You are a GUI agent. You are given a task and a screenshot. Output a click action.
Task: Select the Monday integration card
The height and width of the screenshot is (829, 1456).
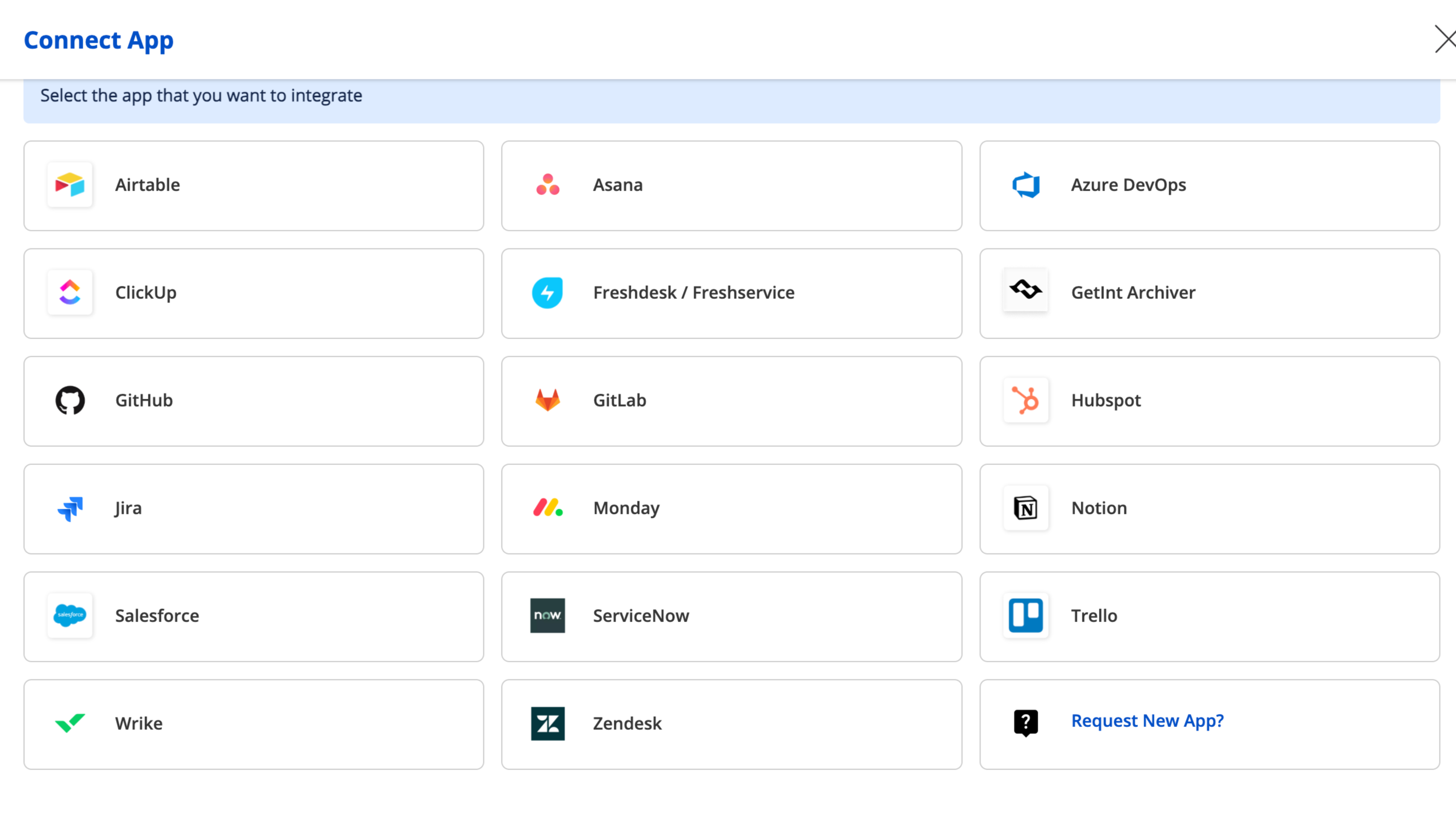[731, 508]
